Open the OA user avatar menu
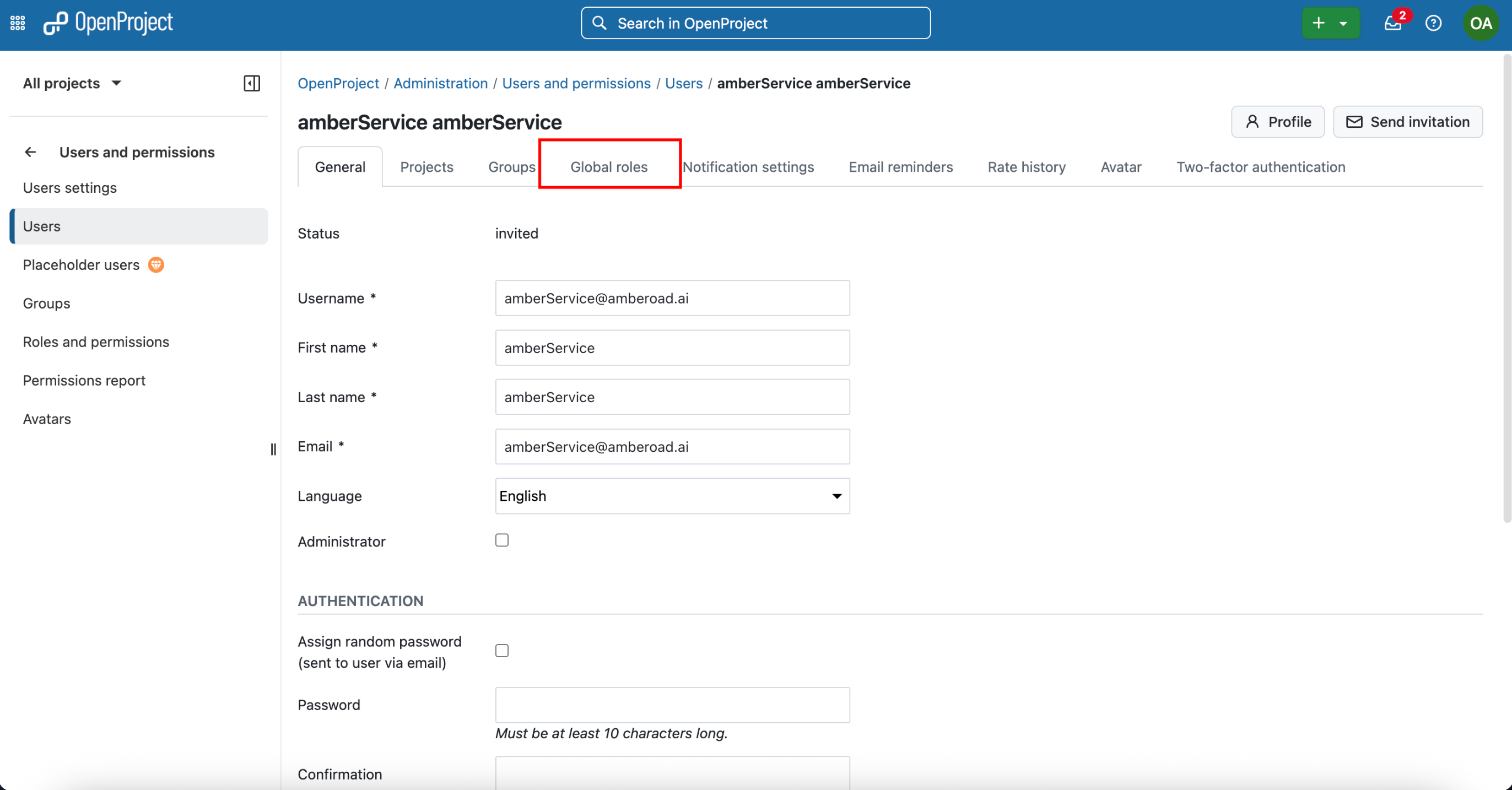Image resolution: width=1512 pixels, height=790 pixels. coord(1480,24)
